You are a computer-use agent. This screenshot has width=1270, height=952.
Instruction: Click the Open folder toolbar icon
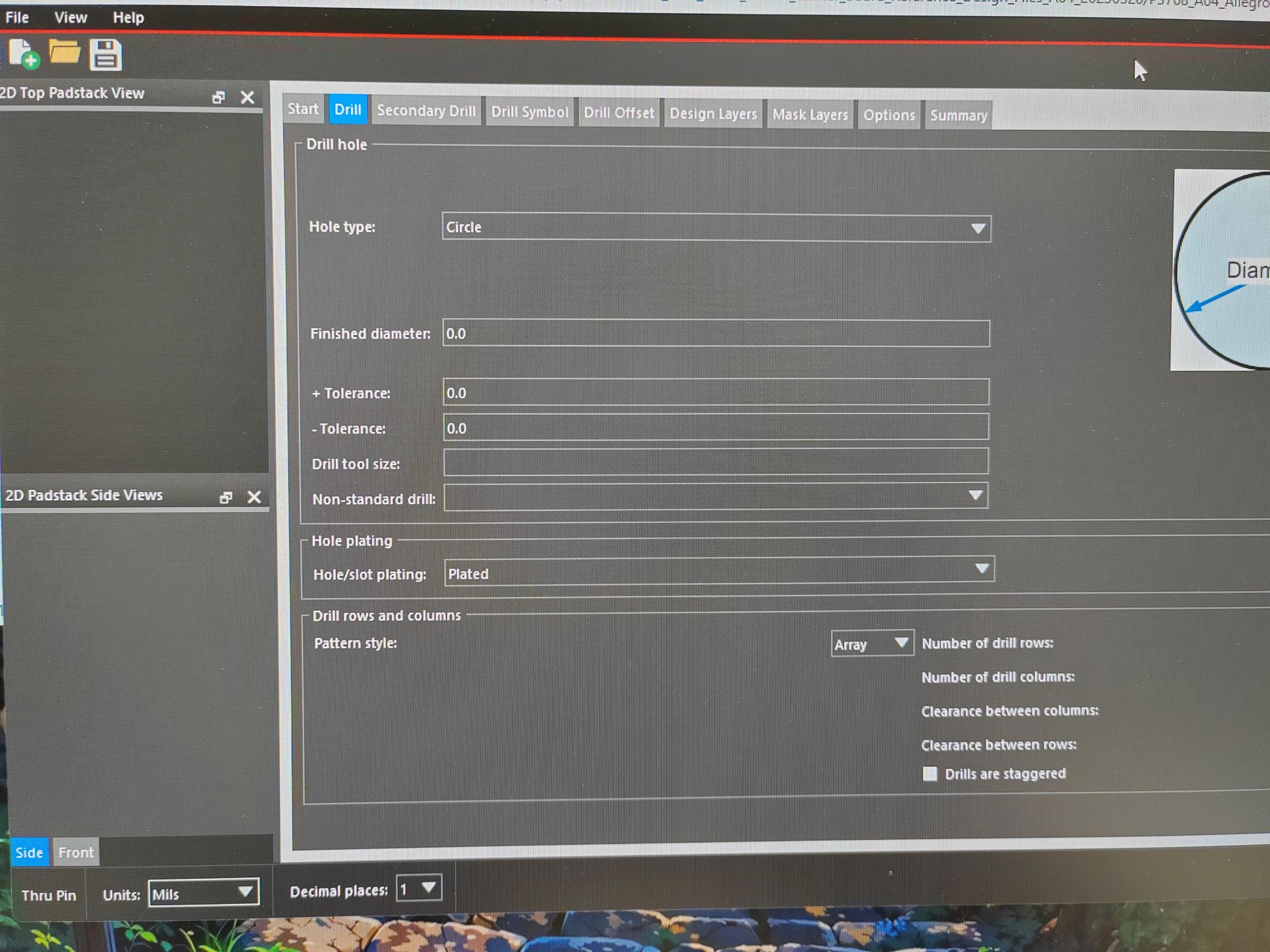pos(64,52)
